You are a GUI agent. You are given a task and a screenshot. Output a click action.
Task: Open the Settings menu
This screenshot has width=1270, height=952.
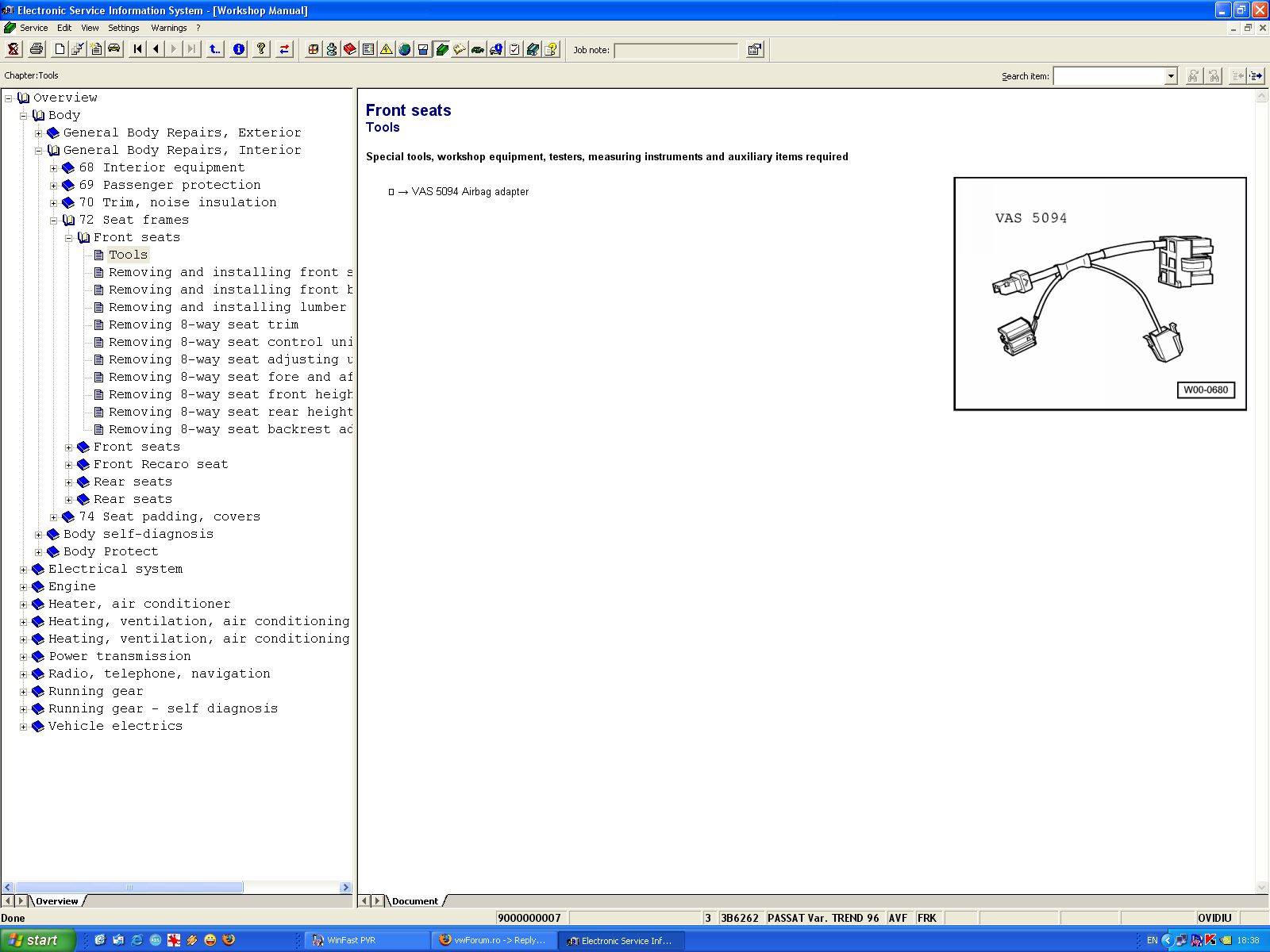tap(124, 28)
